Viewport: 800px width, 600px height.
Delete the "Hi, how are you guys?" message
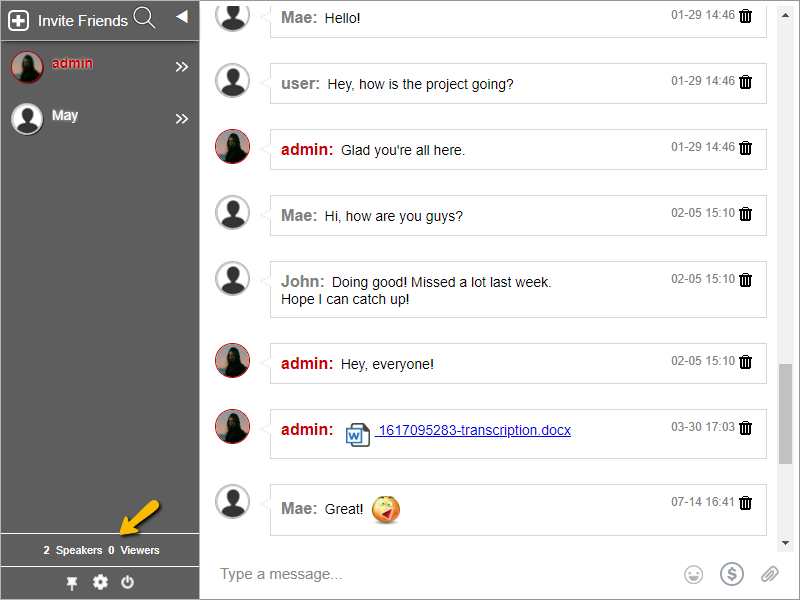point(745,213)
